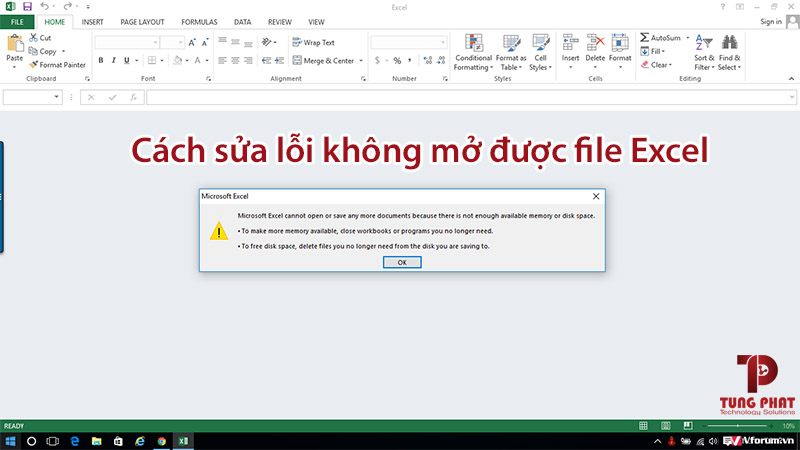Toggle top vertical alignment
Image resolution: width=800 pixels, height=450 pixels.
click(x=222, y=42)
